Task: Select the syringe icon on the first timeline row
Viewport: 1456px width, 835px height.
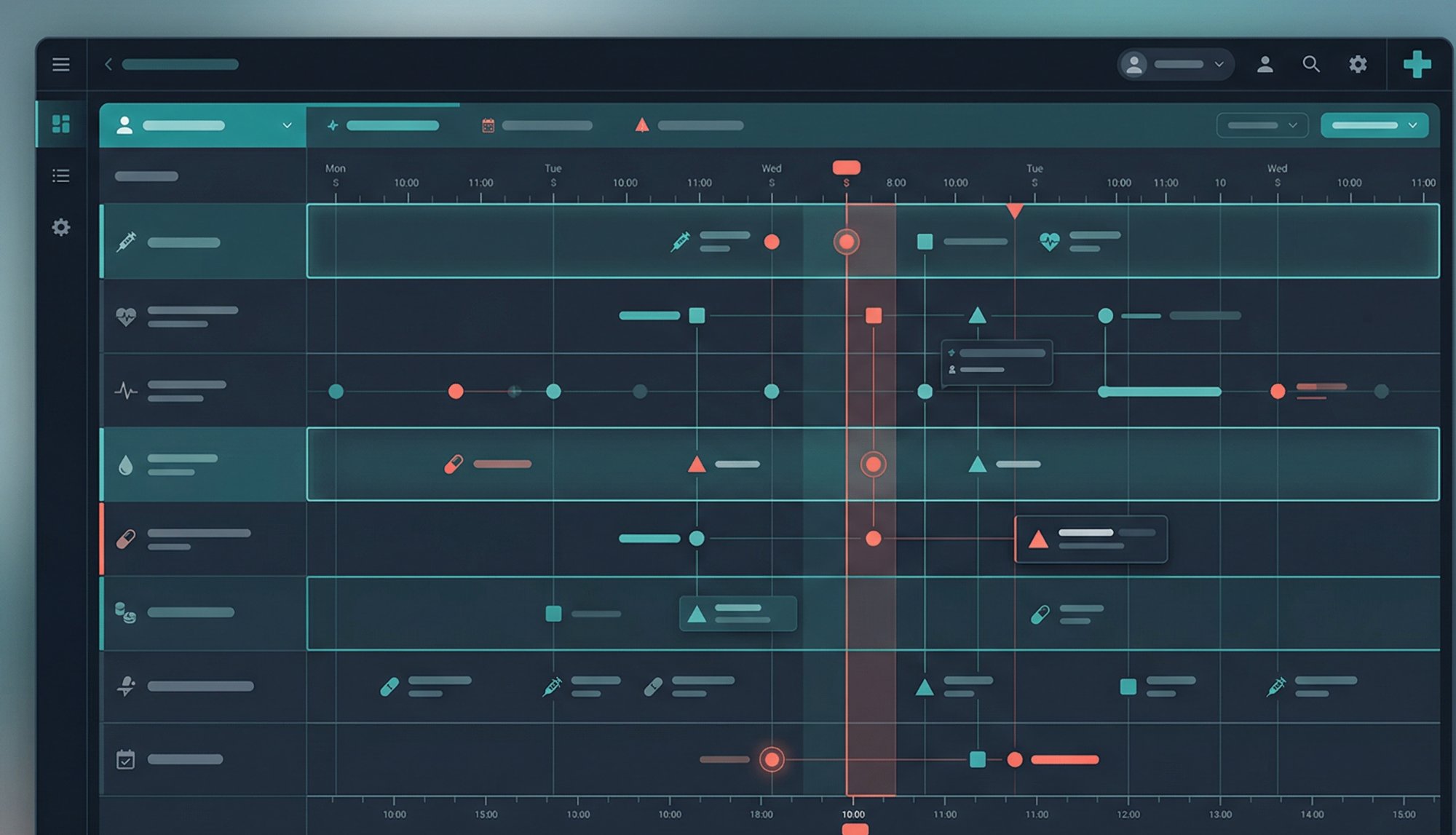Action: pos(126,242)
